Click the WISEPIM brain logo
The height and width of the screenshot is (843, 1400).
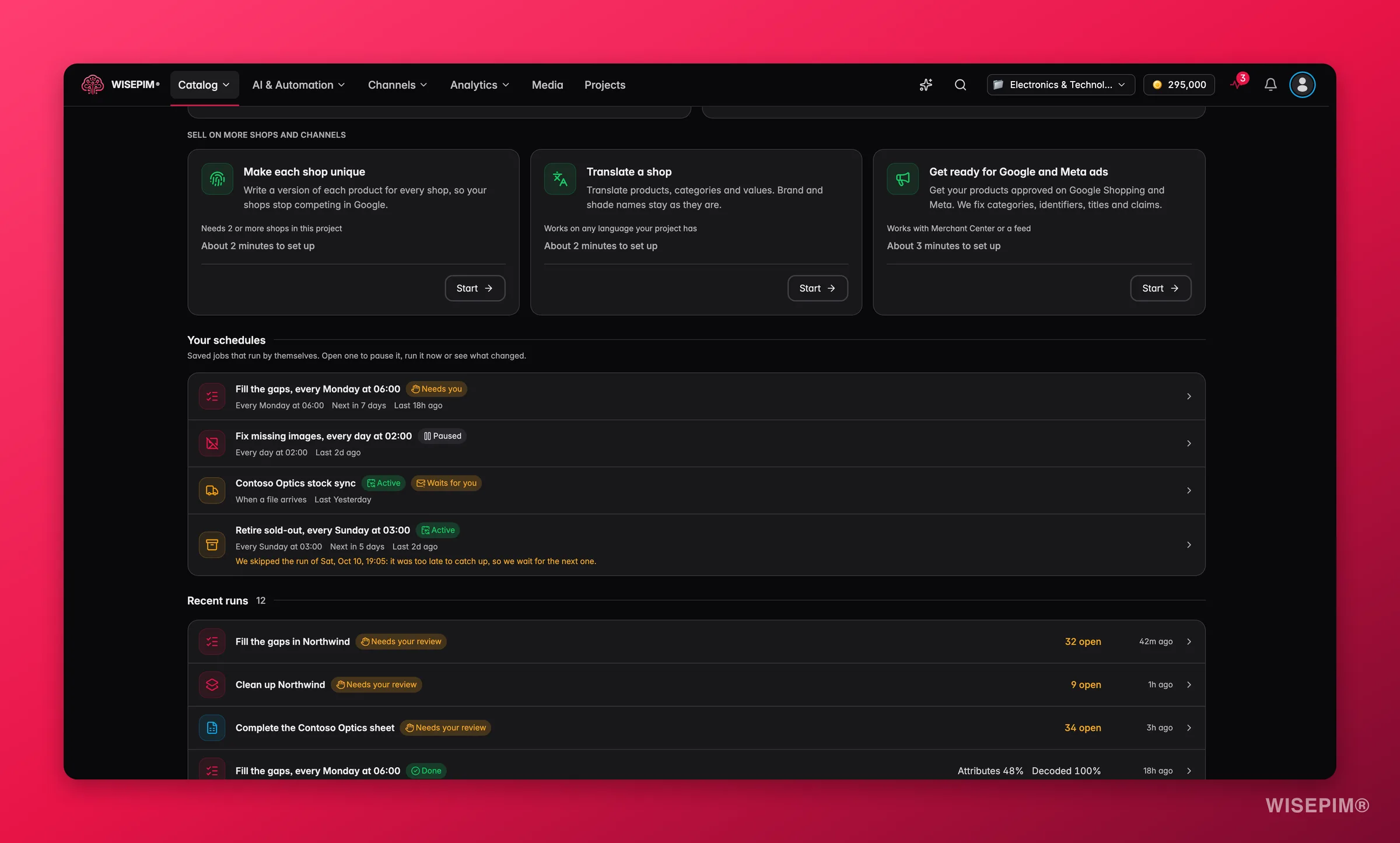[92, 85]
